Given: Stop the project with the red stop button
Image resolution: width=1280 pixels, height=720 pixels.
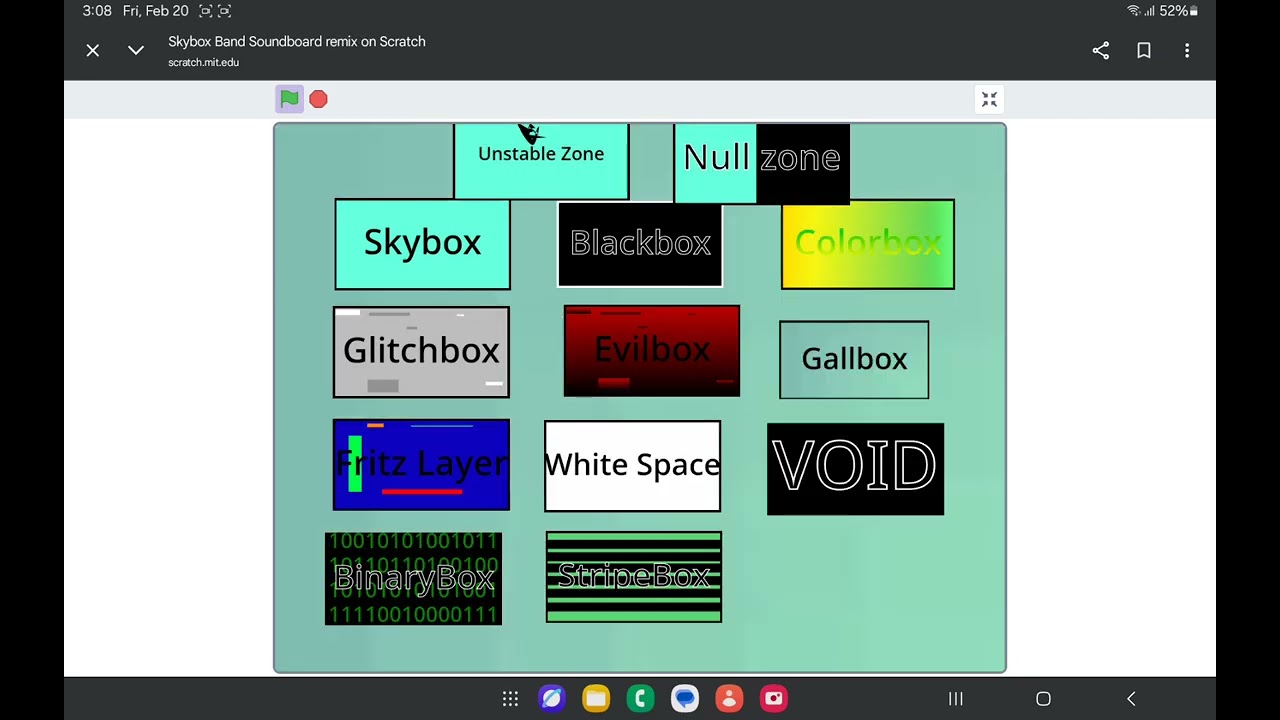Looking at the screenshot, I should [318, 99].
